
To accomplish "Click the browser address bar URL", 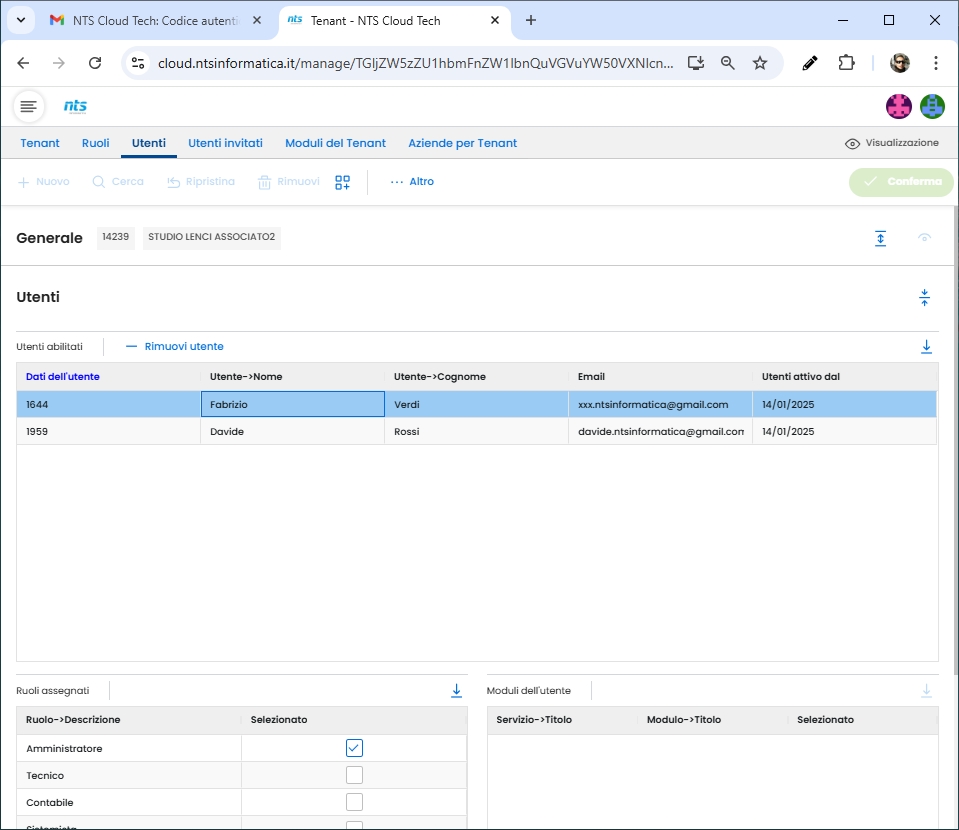I will 415,63.
